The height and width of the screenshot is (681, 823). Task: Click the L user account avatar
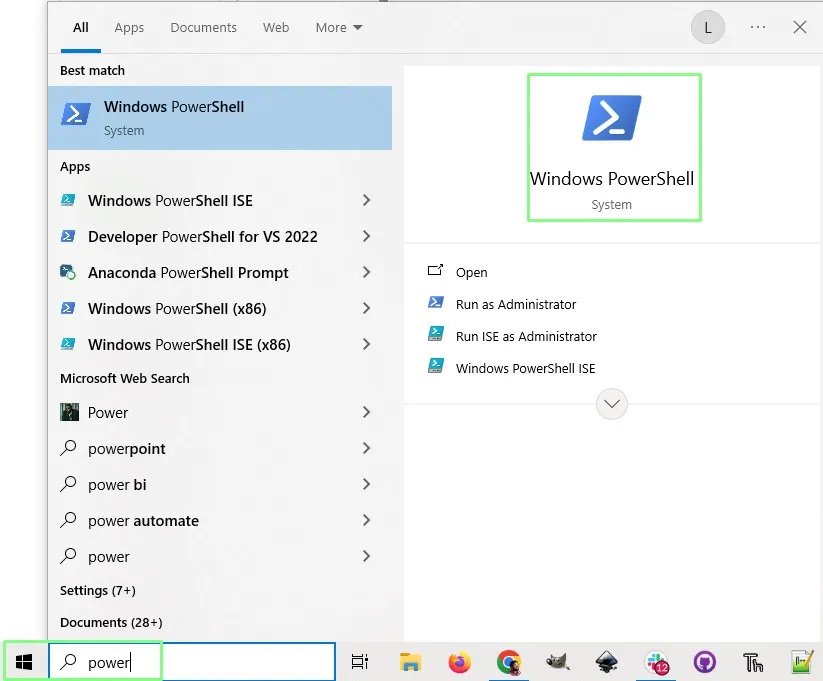[x=708, y=27]
